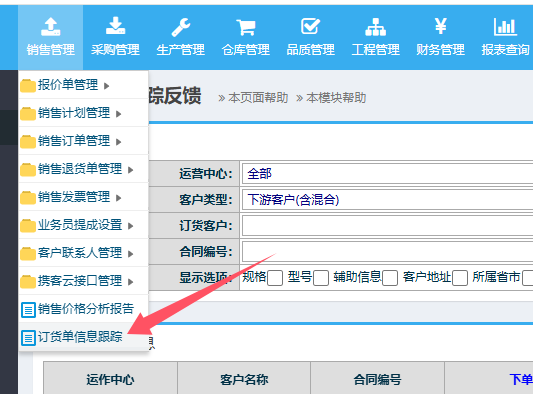Open the 采购管理 purchasing module icon

click(x=115, y=26)
